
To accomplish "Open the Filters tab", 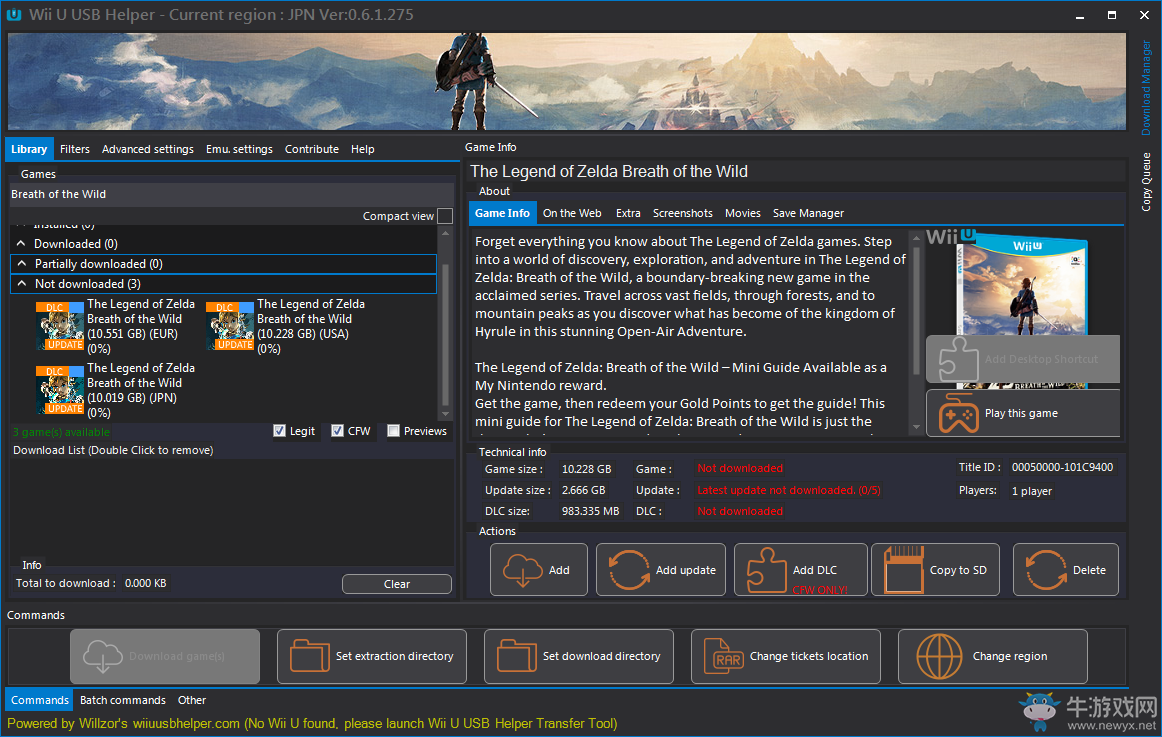I will tap(75, 149).
